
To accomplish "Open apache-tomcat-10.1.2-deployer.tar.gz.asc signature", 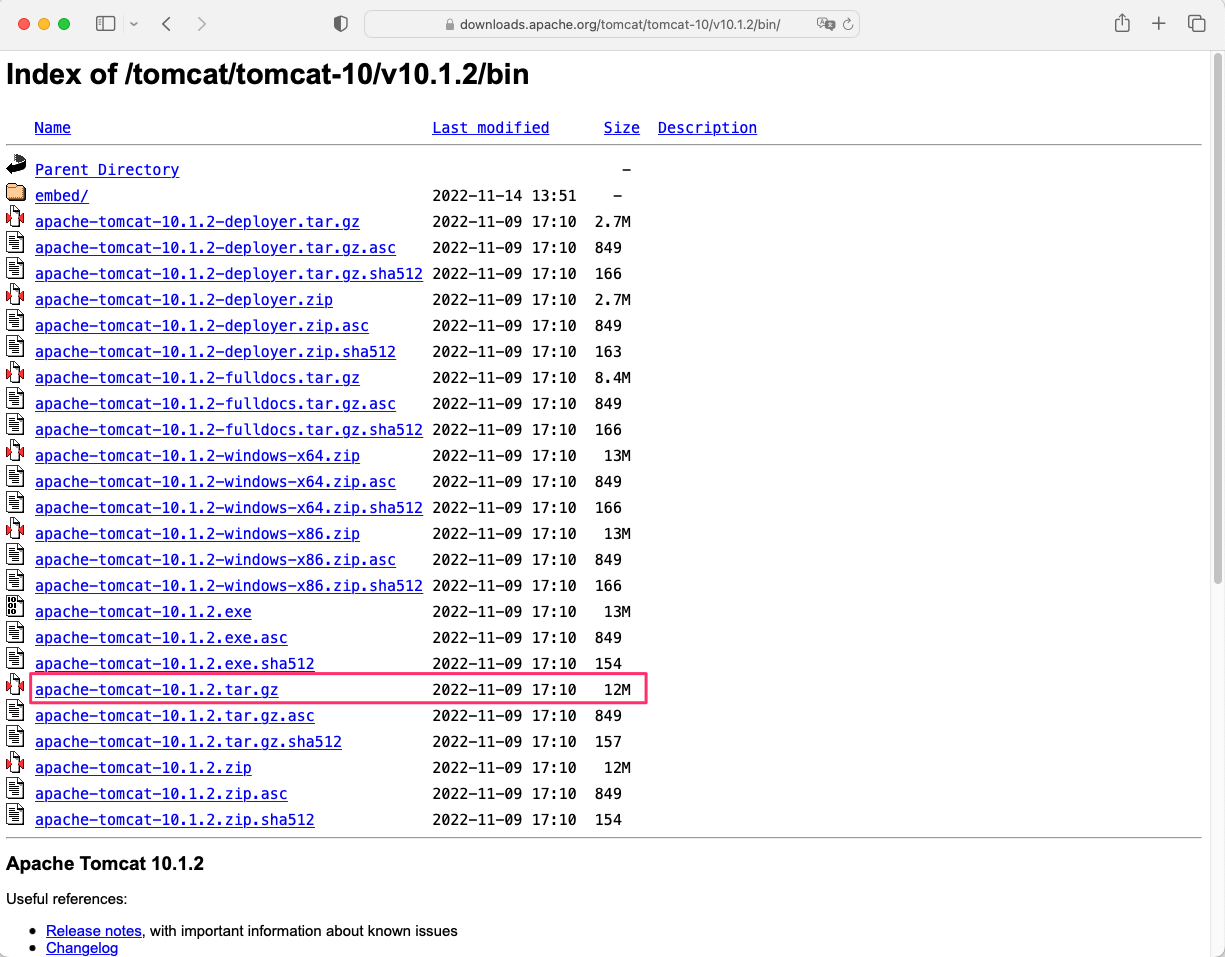I will click(x=215, y=248).
